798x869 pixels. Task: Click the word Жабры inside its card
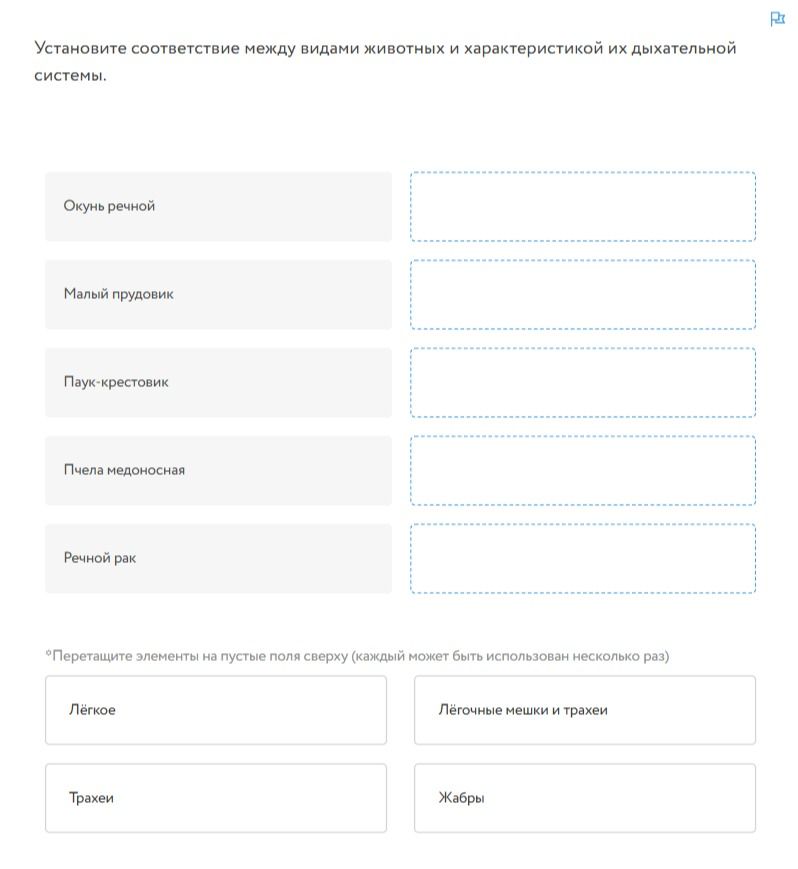pyautogui.click(x=461, y=798)
